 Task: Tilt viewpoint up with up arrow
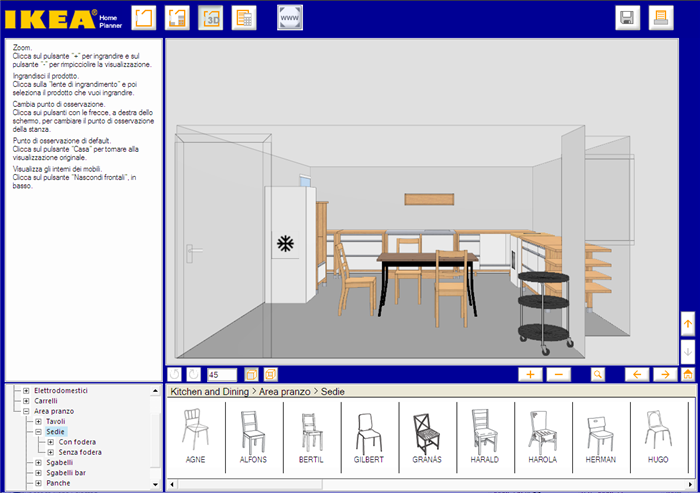point(688,324)
